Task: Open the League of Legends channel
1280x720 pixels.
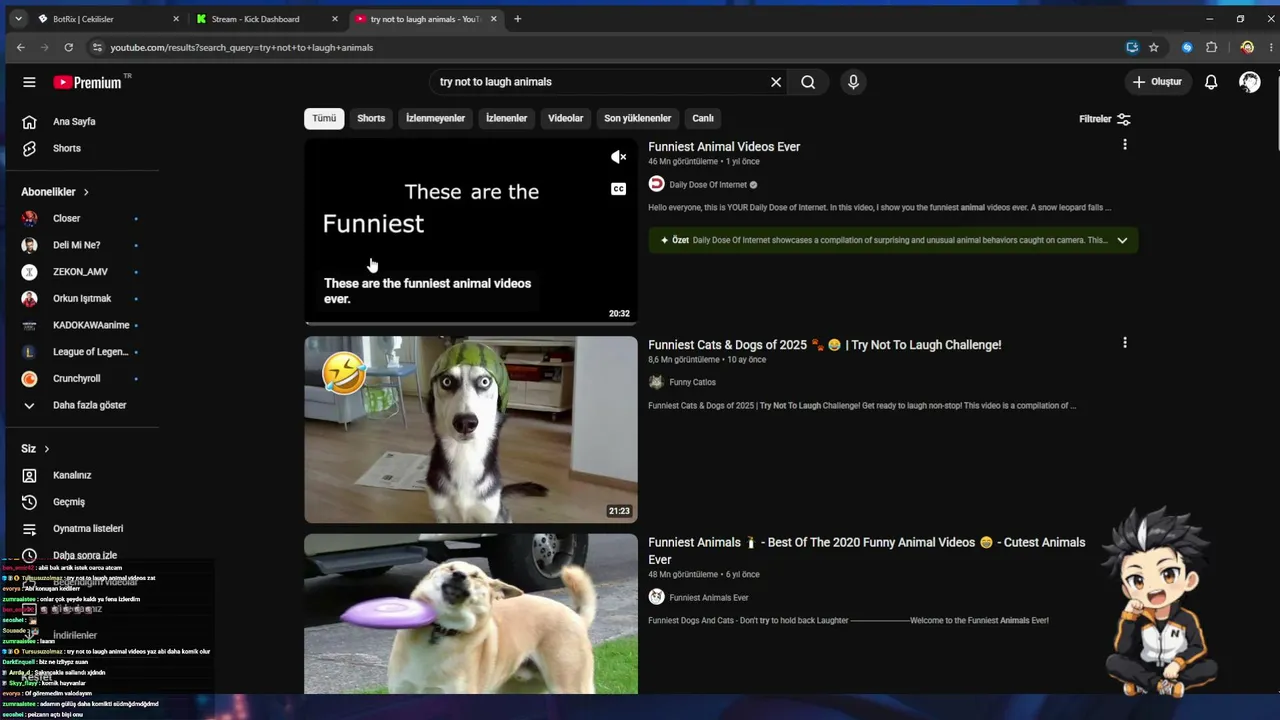Action: (90, 352)
